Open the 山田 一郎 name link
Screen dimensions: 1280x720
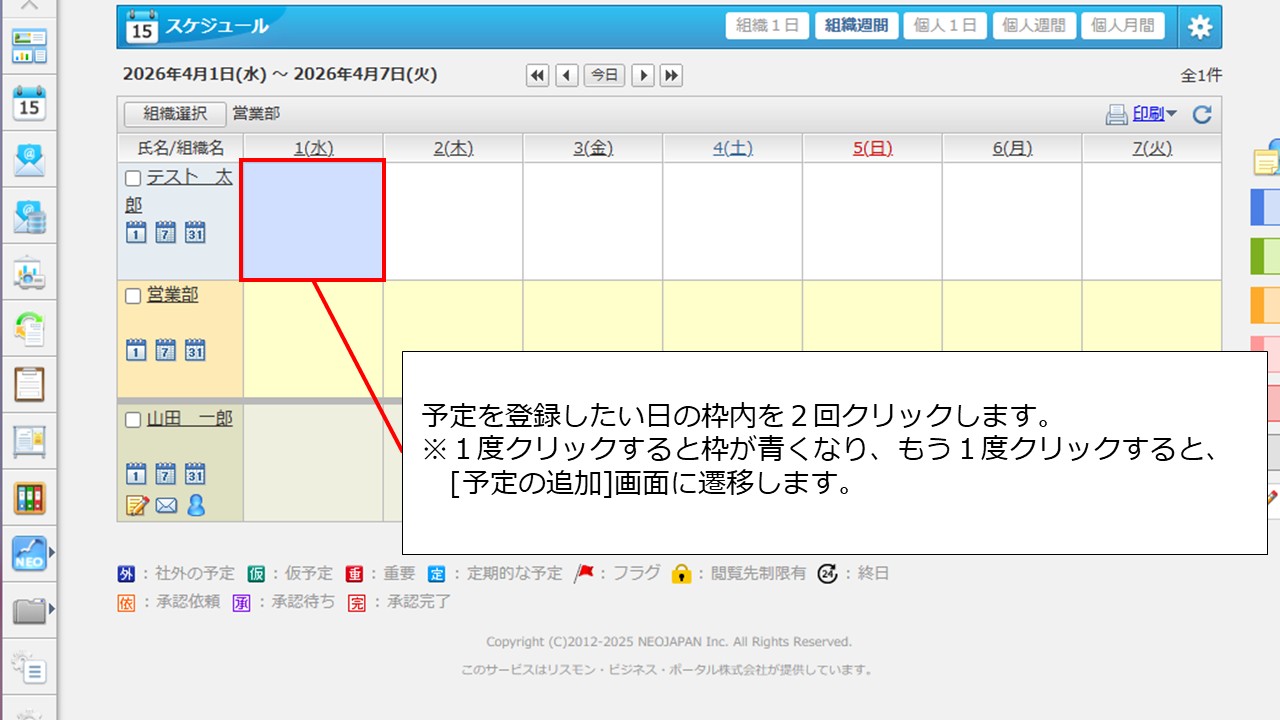[x=190, y=419]
